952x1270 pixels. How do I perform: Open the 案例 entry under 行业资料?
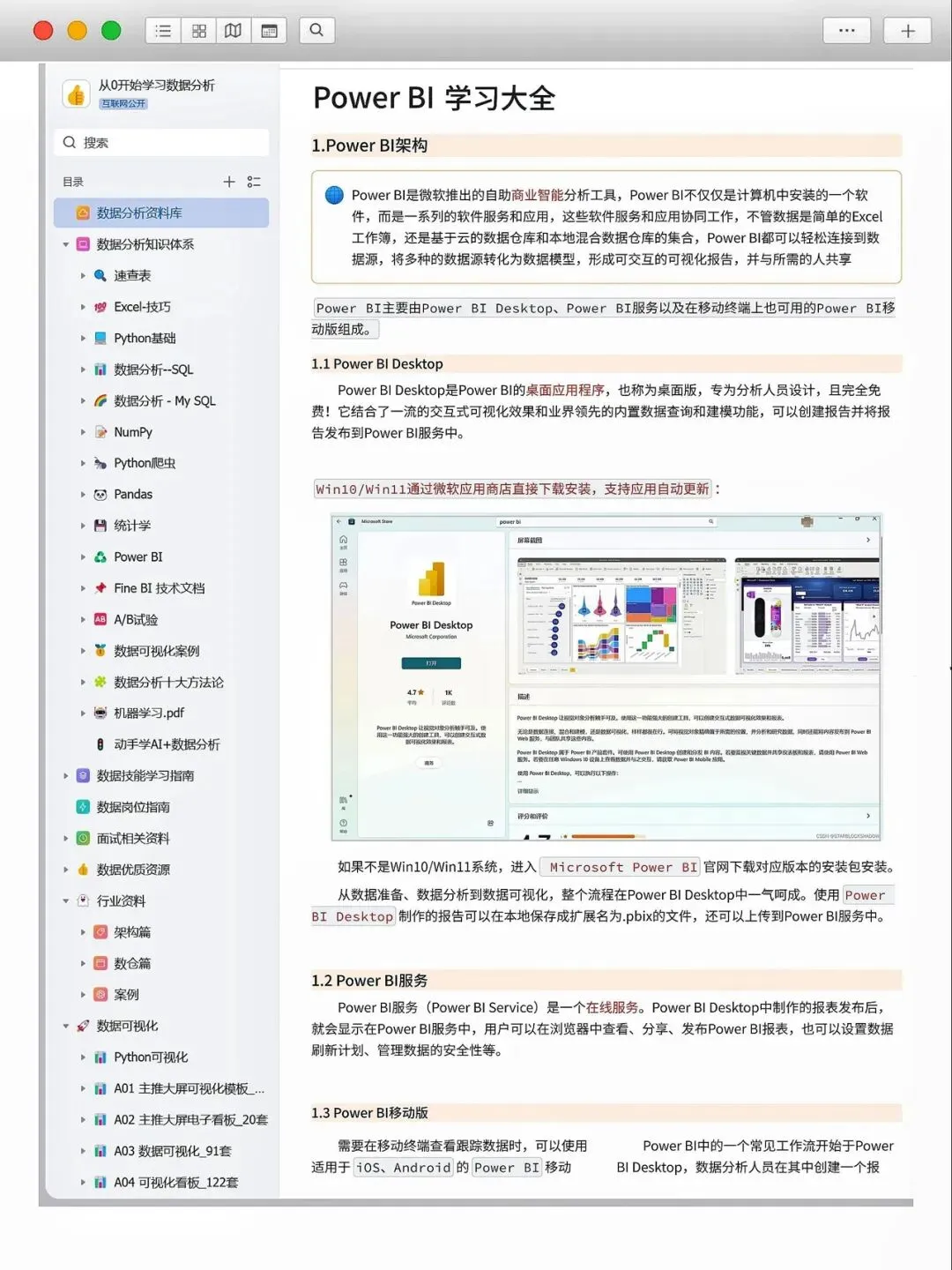click(x=126, y=995)
